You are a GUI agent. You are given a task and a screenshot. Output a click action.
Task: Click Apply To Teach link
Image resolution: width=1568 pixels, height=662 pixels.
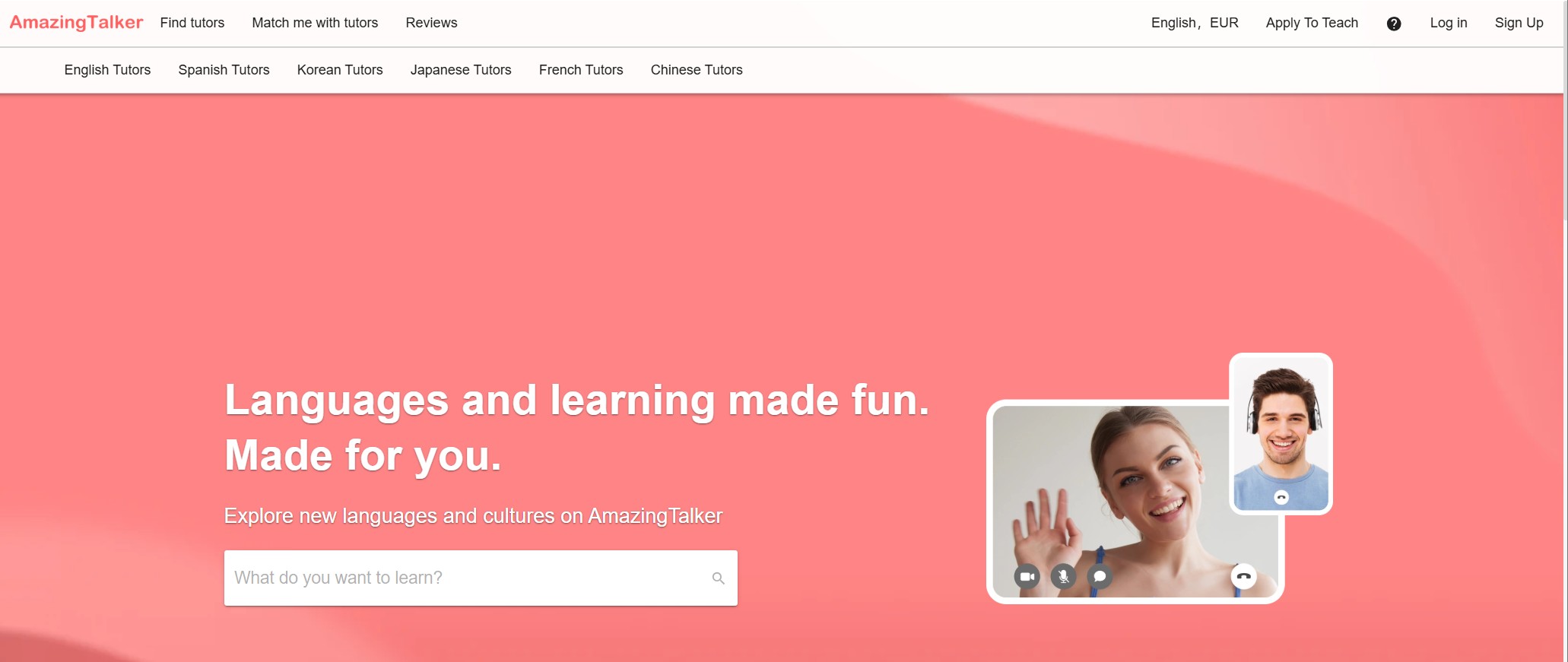pos(1312,23)
